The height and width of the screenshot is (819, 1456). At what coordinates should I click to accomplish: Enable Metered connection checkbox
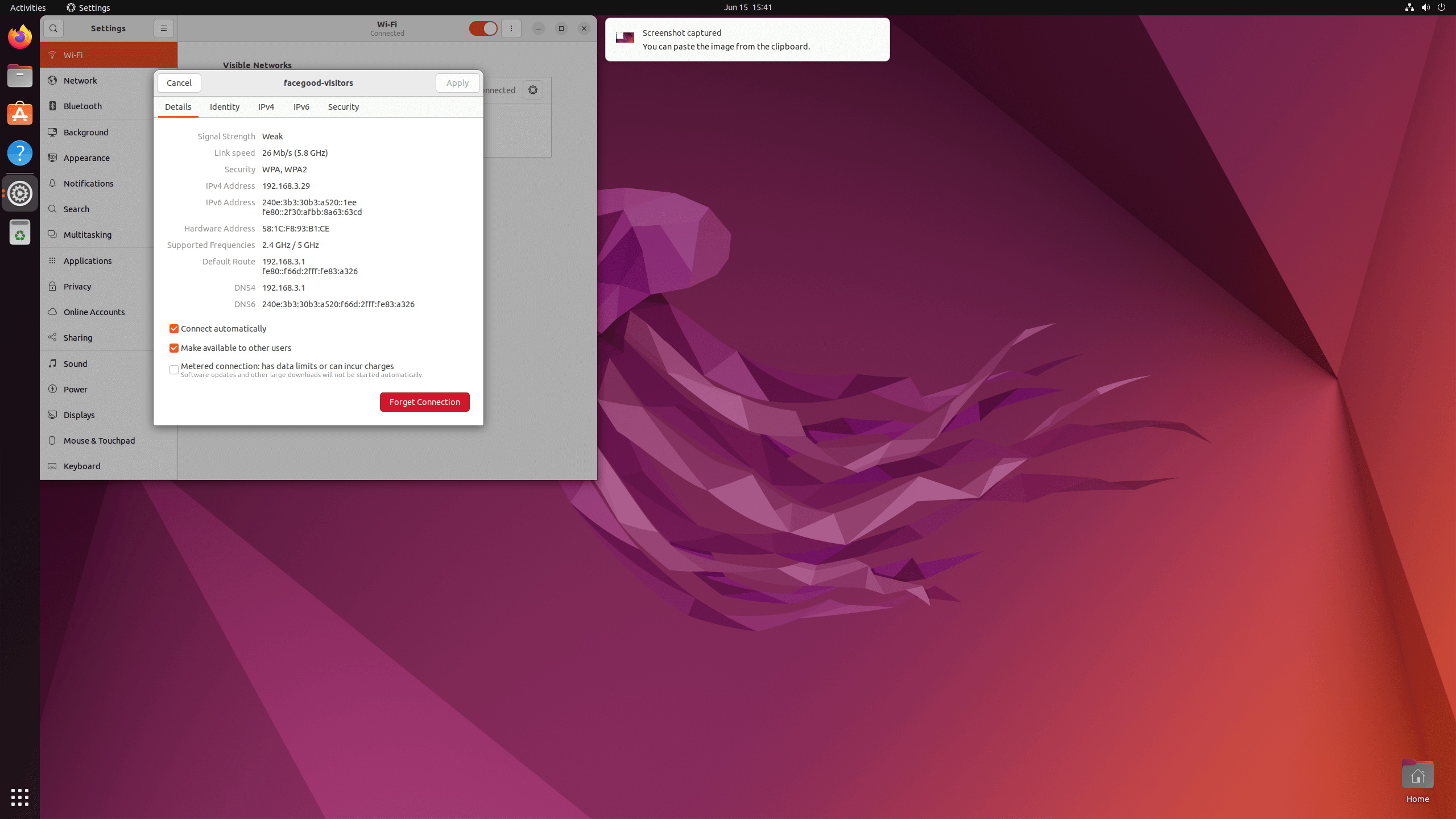(x=174, y=370)
